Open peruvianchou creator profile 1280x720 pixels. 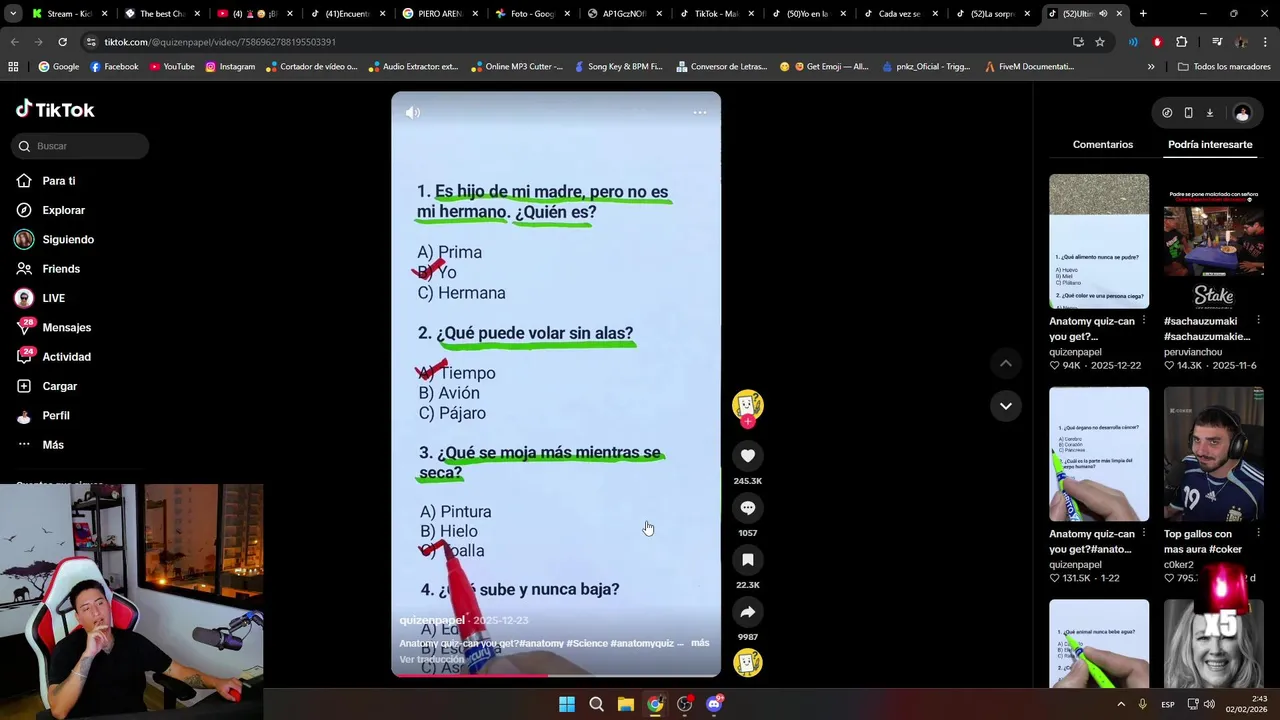tap(1193, 352)
